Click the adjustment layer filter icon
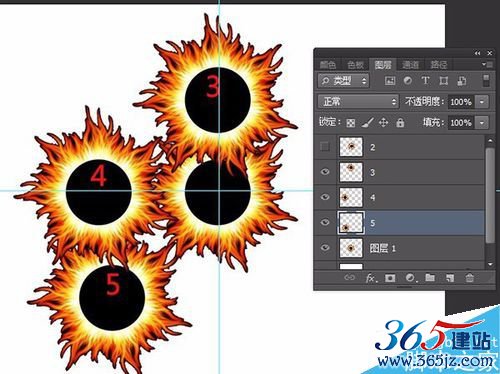 (407, 81)
